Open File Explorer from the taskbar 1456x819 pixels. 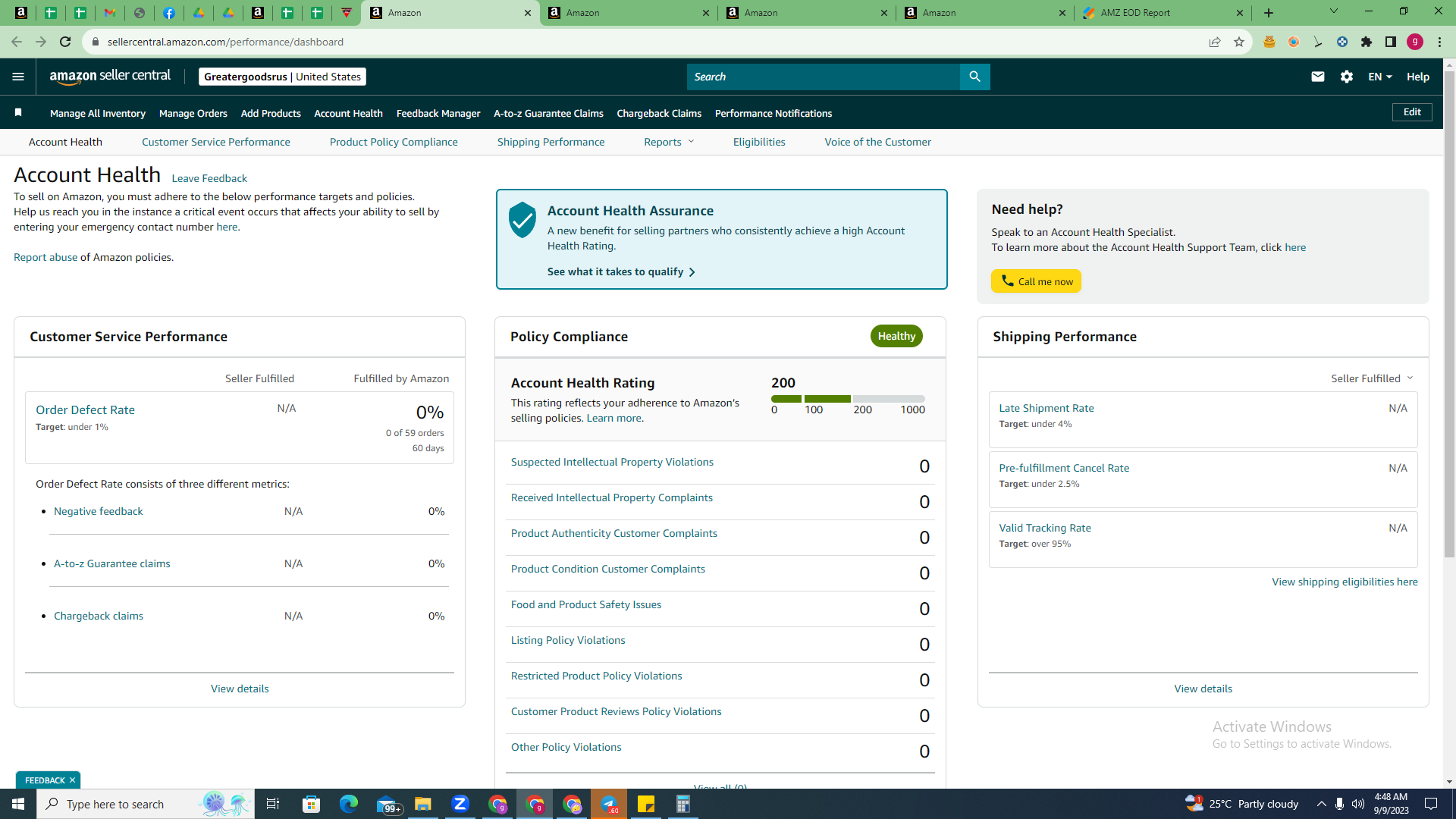pos(423,804)
